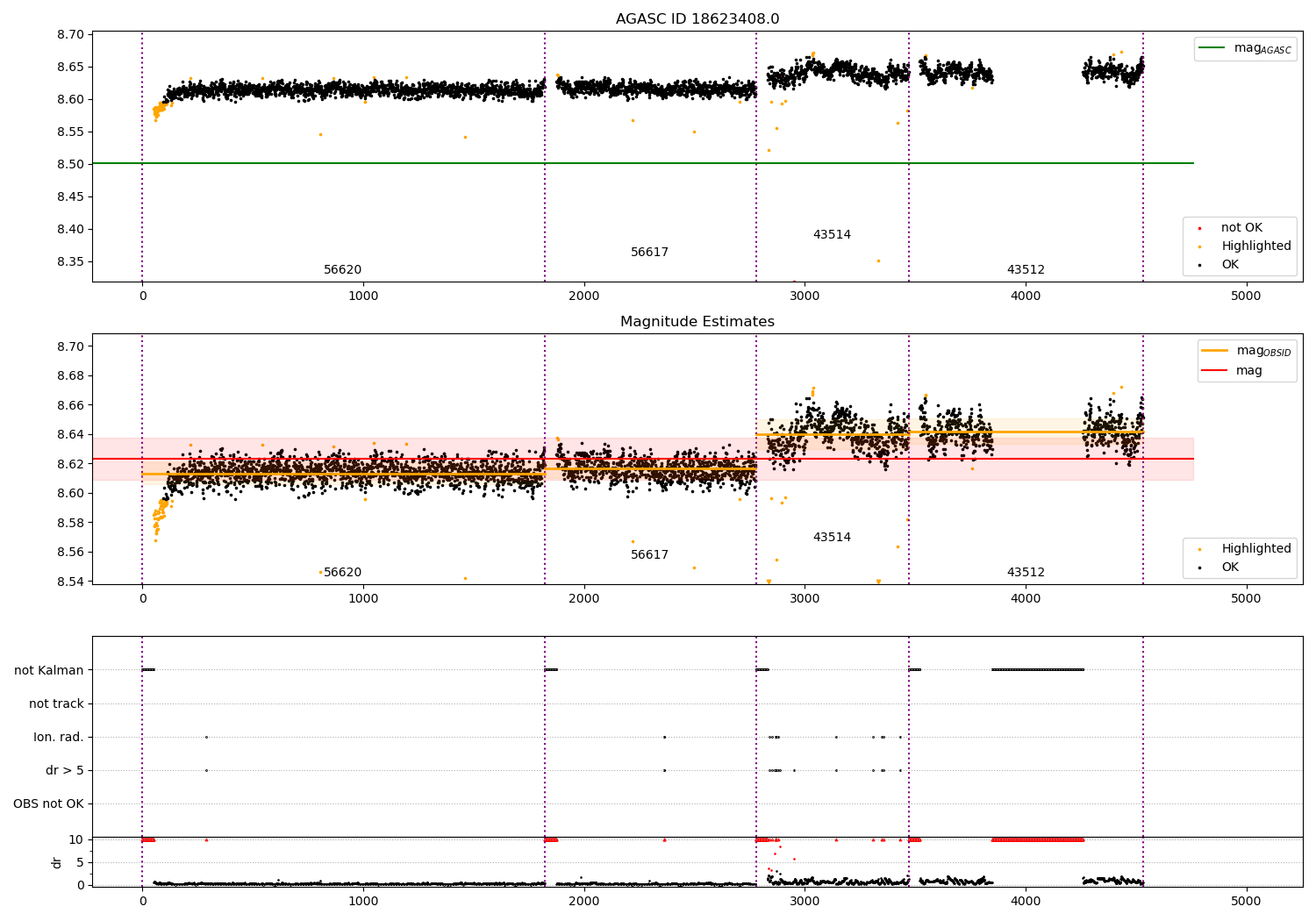Click the 43512 label in top plot
The image size is (1316, 921).
click(1026, 270)
